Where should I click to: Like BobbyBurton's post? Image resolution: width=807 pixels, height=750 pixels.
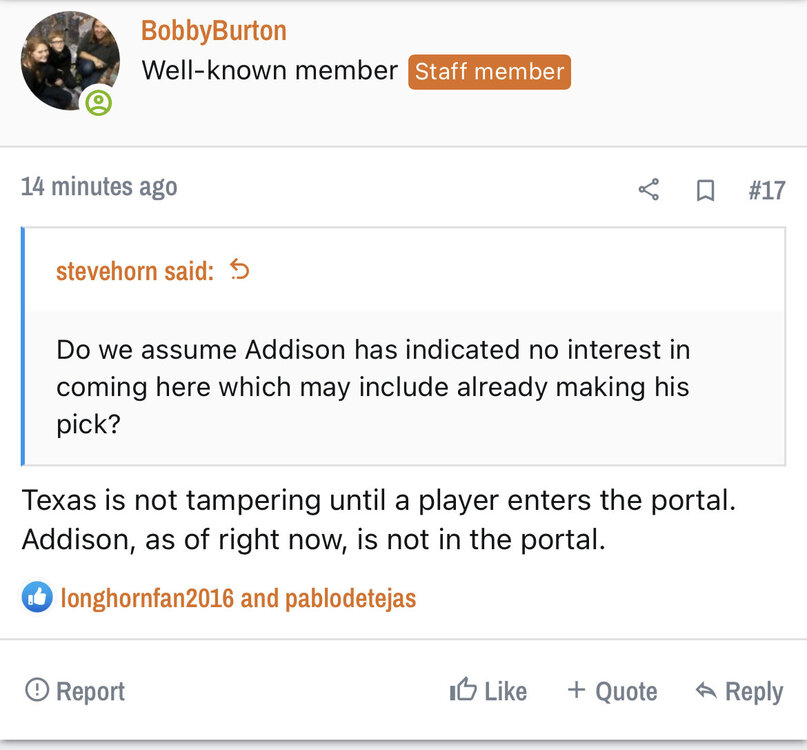(x=488, y=691)
